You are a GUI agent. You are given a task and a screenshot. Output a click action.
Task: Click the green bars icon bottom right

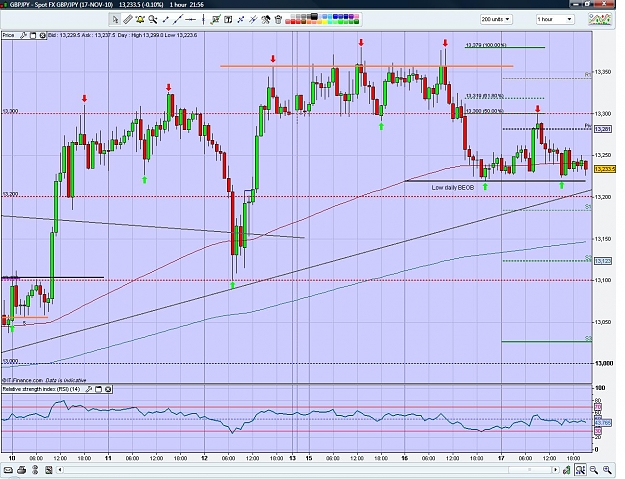pyautogui.click(x=566, y=470)
